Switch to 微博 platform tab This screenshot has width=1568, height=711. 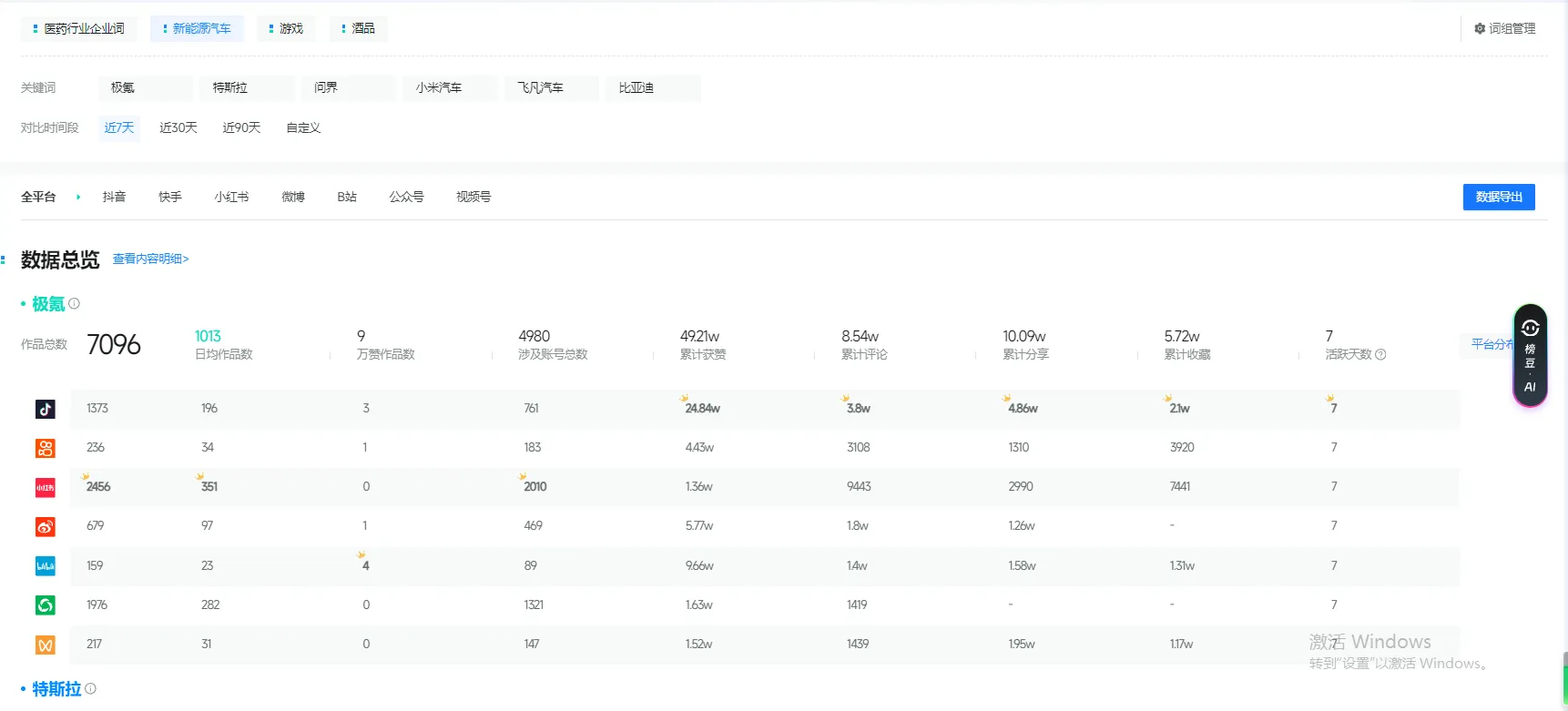pos(293,197)
